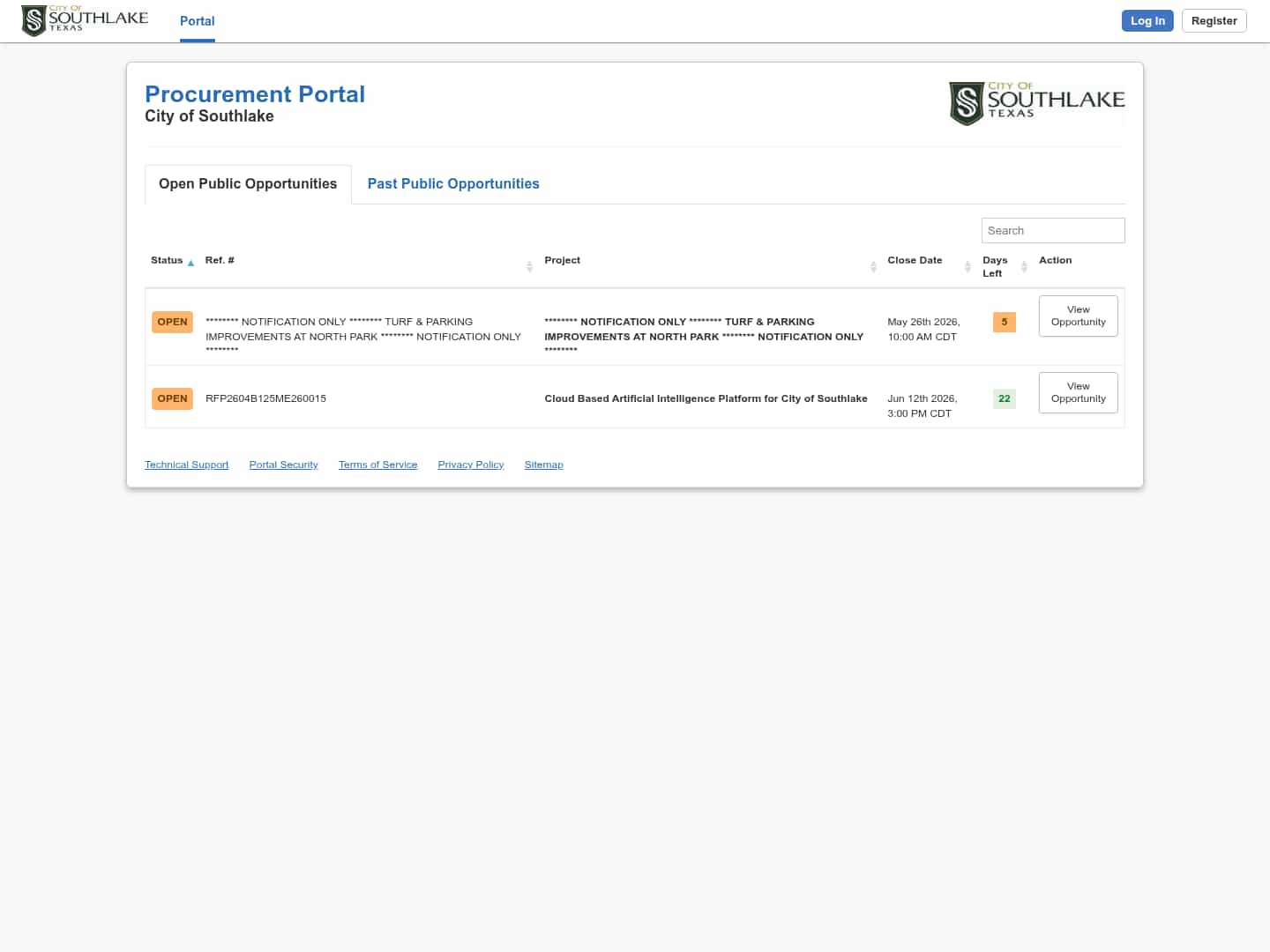Switch to Past Public Opportunities tab
Image resolution: width=1270 pixels, height=952 pixels.
tap(453, 184)
